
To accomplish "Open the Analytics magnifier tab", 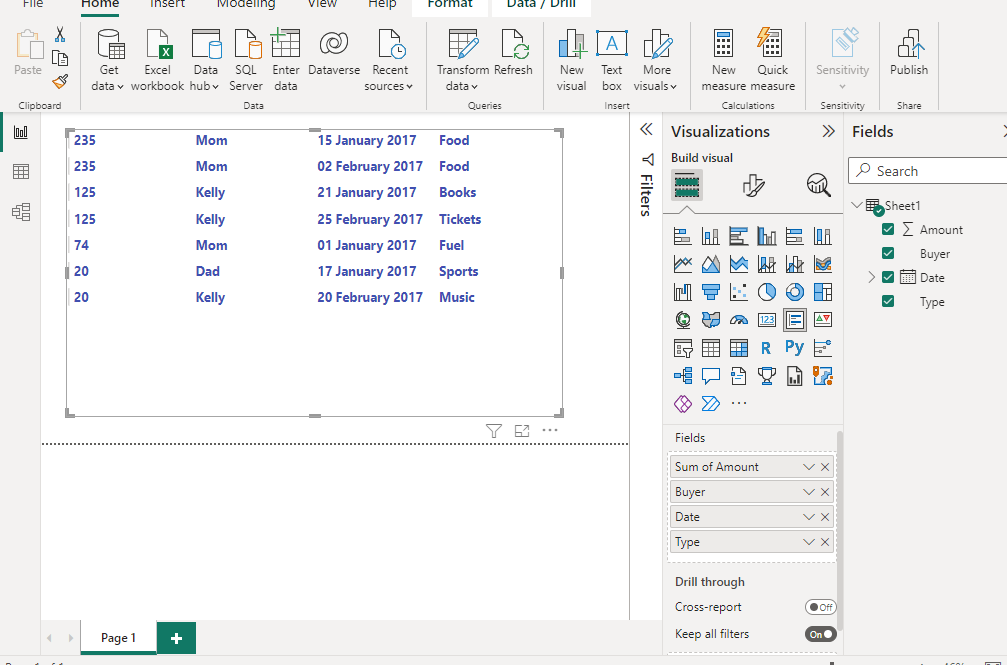I will click(x=818, y=186).
